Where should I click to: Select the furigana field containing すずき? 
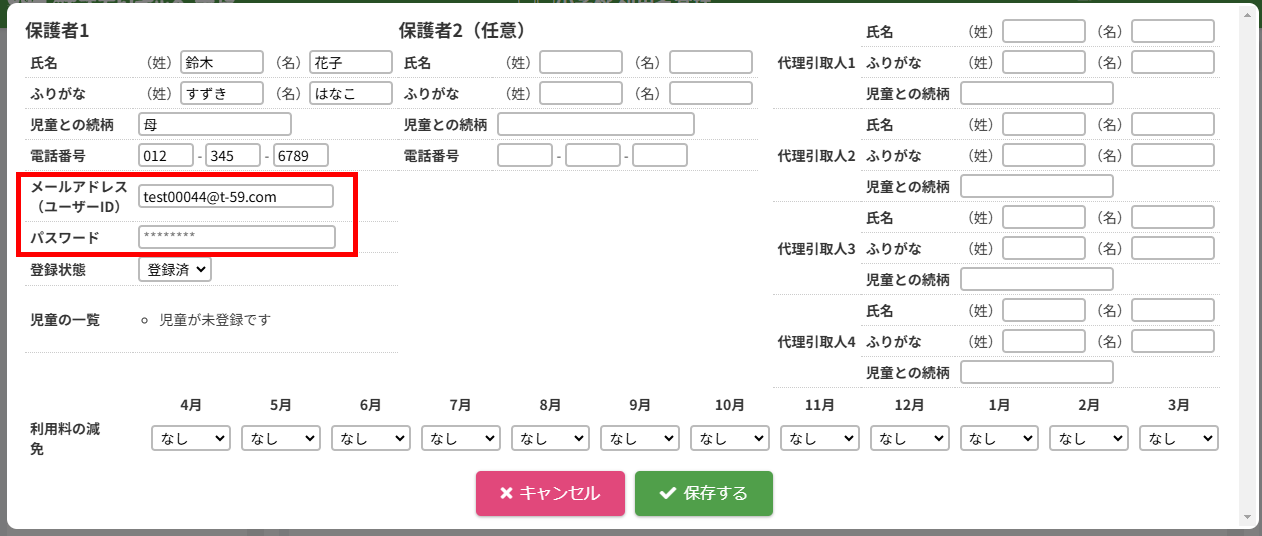pos(222,93)
